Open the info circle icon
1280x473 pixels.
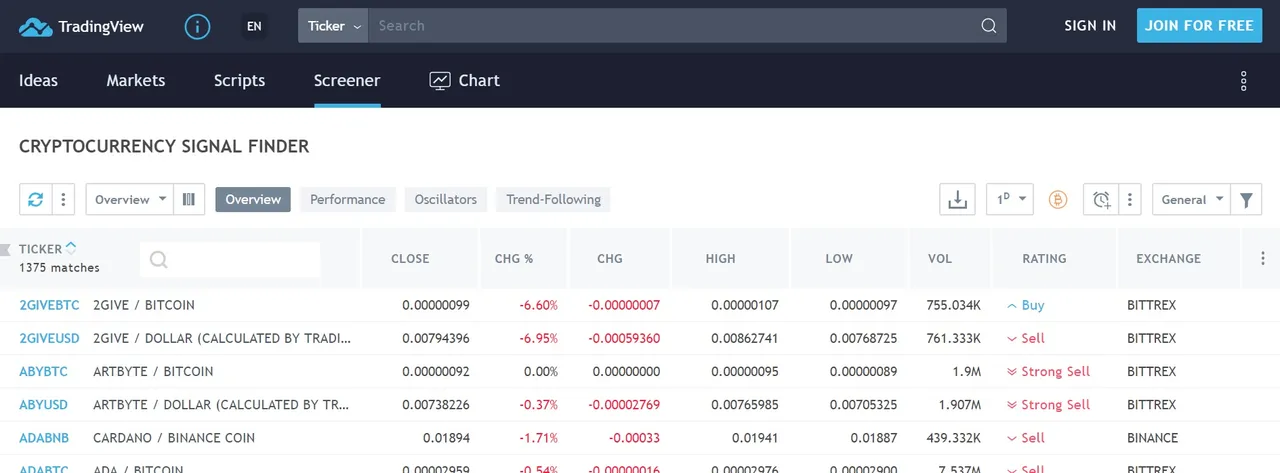[x=197, y=27]
